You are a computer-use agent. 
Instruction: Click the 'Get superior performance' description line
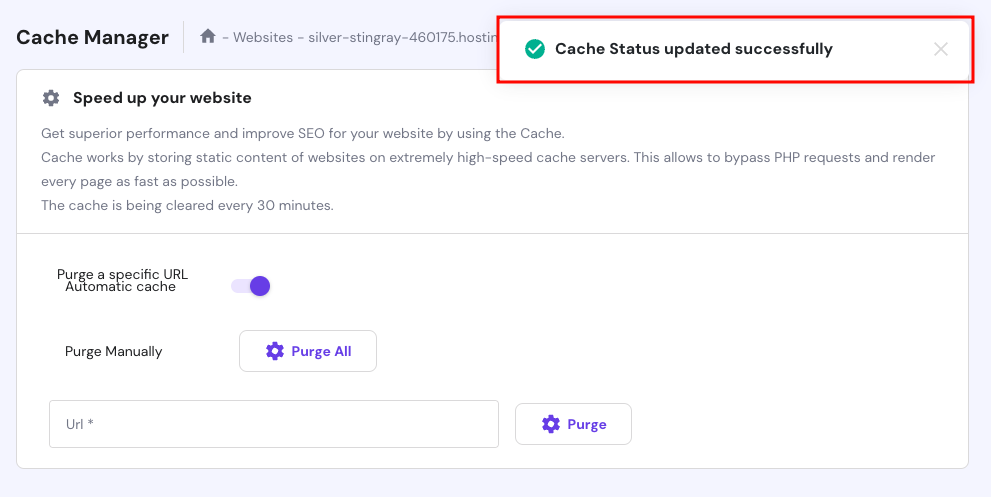click(300, 133)
